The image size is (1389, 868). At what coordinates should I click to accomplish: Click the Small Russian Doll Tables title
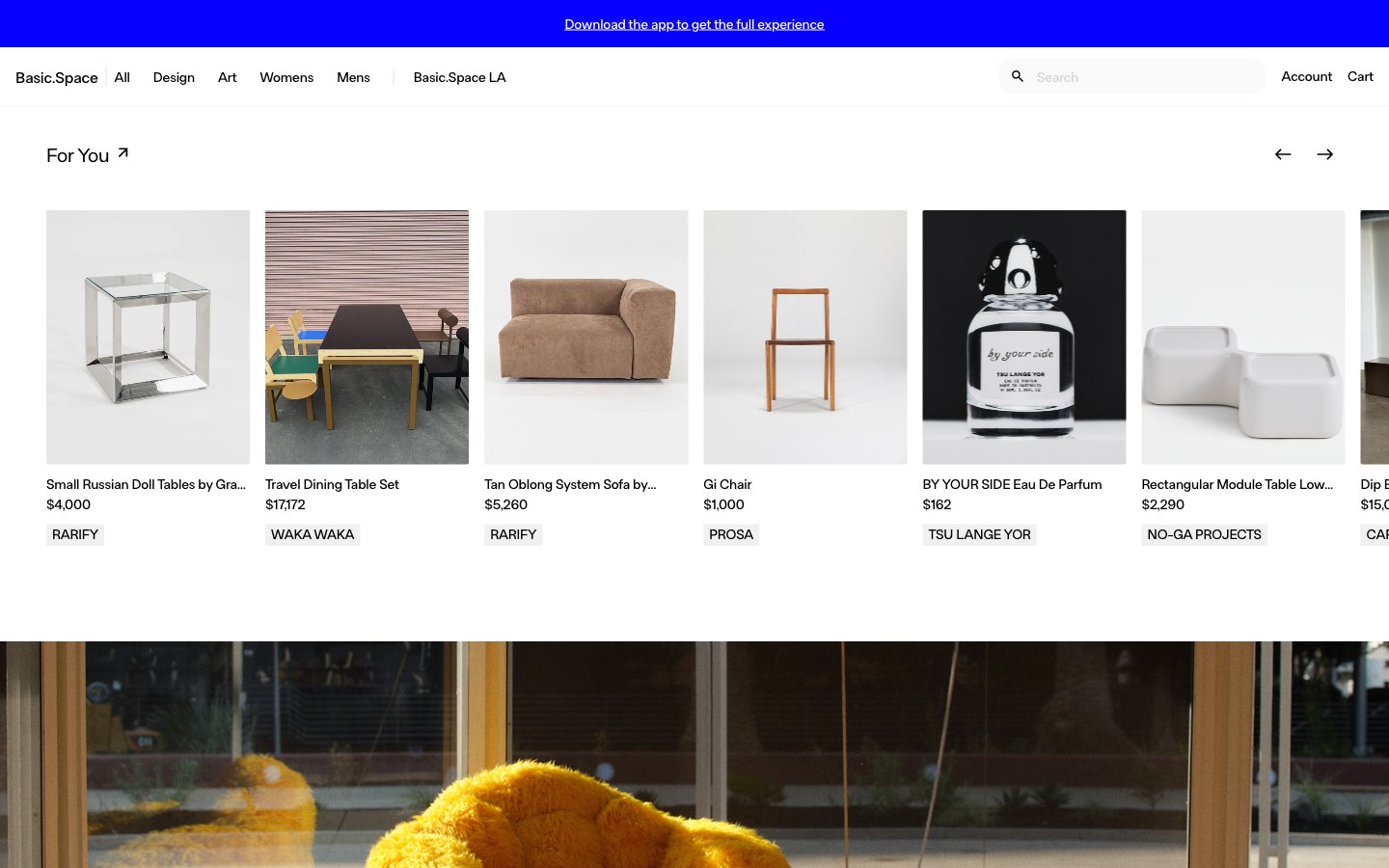tap(146, 484)
